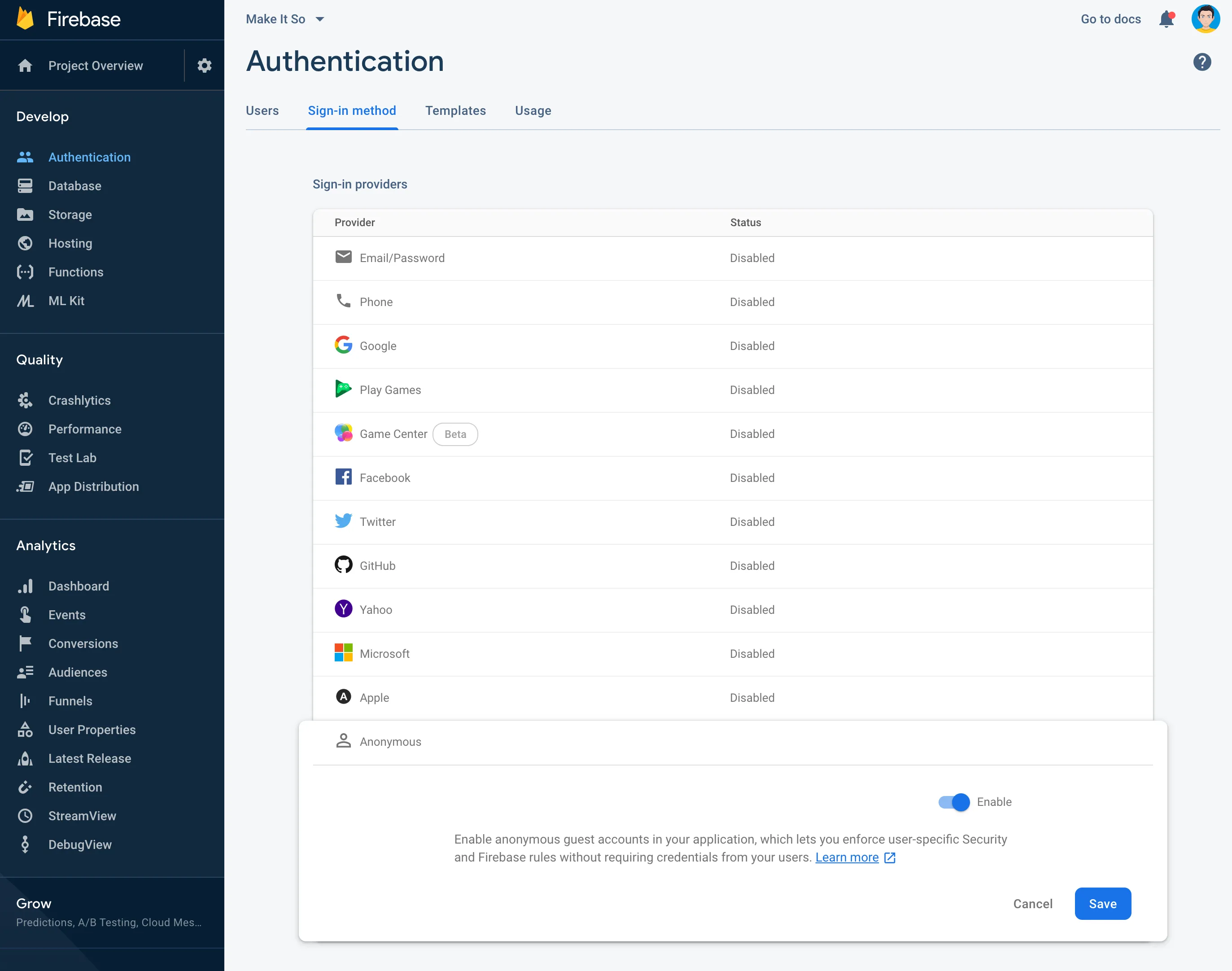Select Crashlytics under Quality
Screen dimensions: 1232x971
tap(79, 400)
